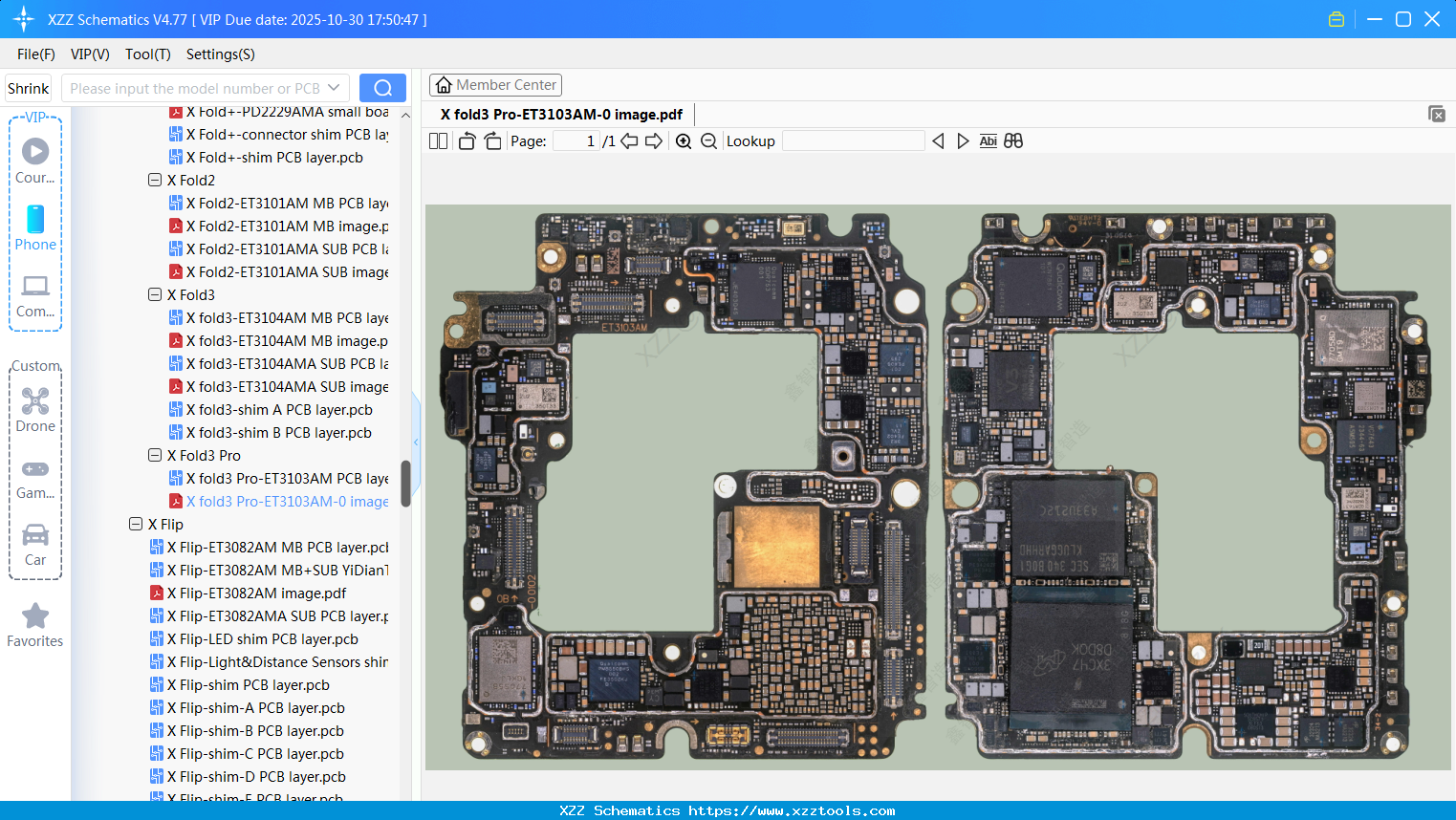The width and height of the screenshot is (1456, 820).
Task: Close all document tabs icon
Action: pyautogui.click(x=1437, y=114)
